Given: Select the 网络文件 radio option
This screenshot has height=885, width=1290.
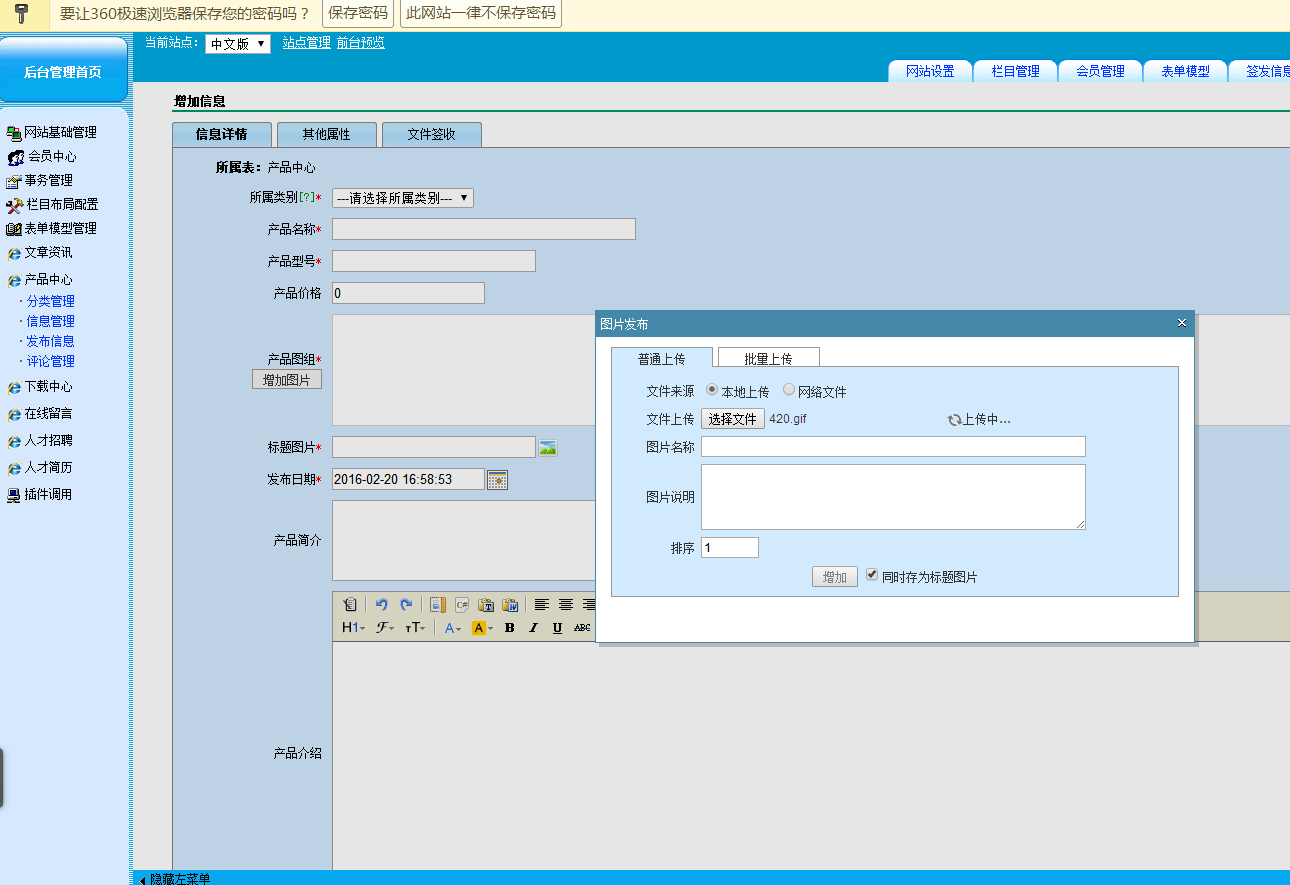Looking at the screenshot, I should [x=789, y=391].
